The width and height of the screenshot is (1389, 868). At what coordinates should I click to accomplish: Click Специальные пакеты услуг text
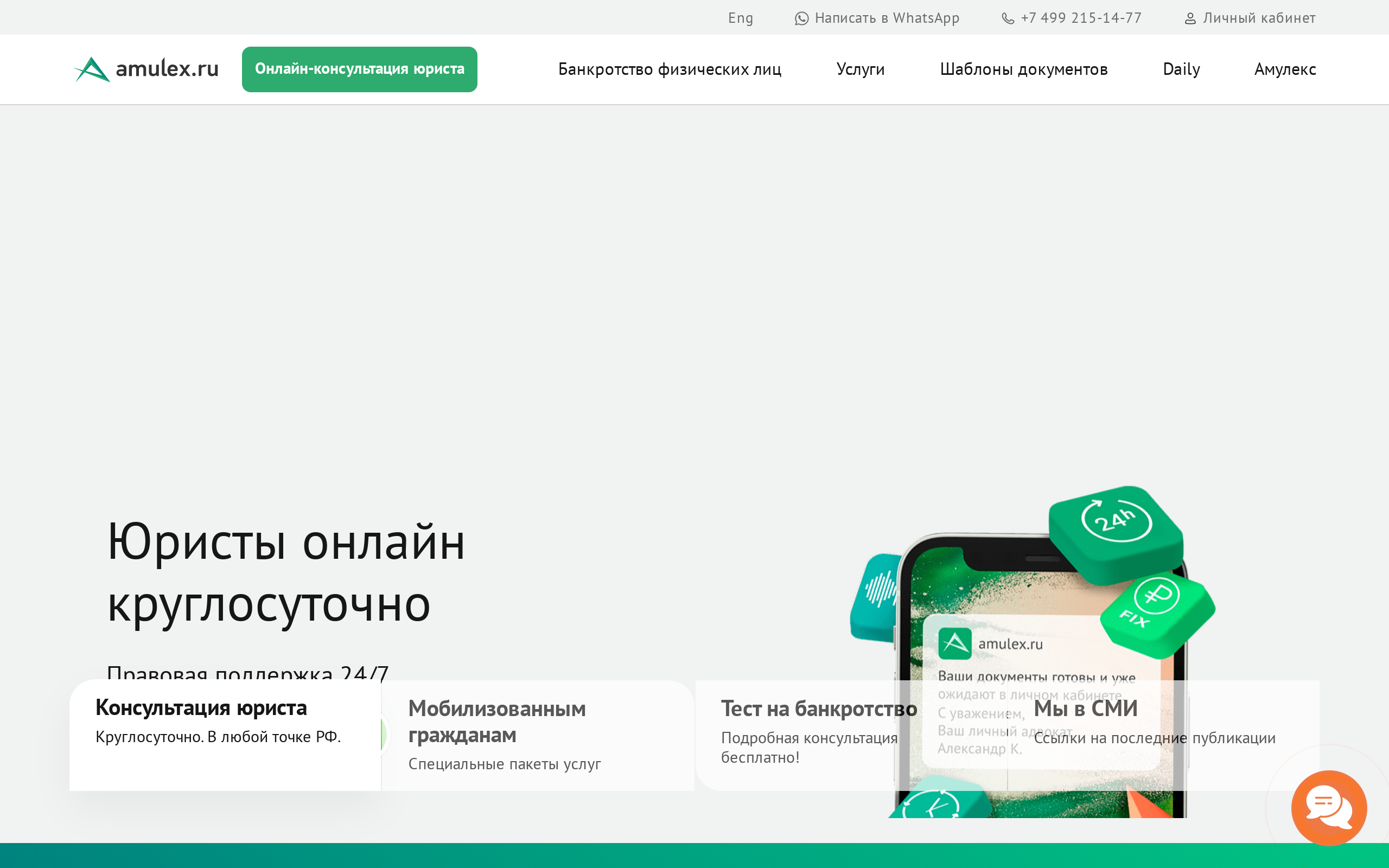pos(505,764)
